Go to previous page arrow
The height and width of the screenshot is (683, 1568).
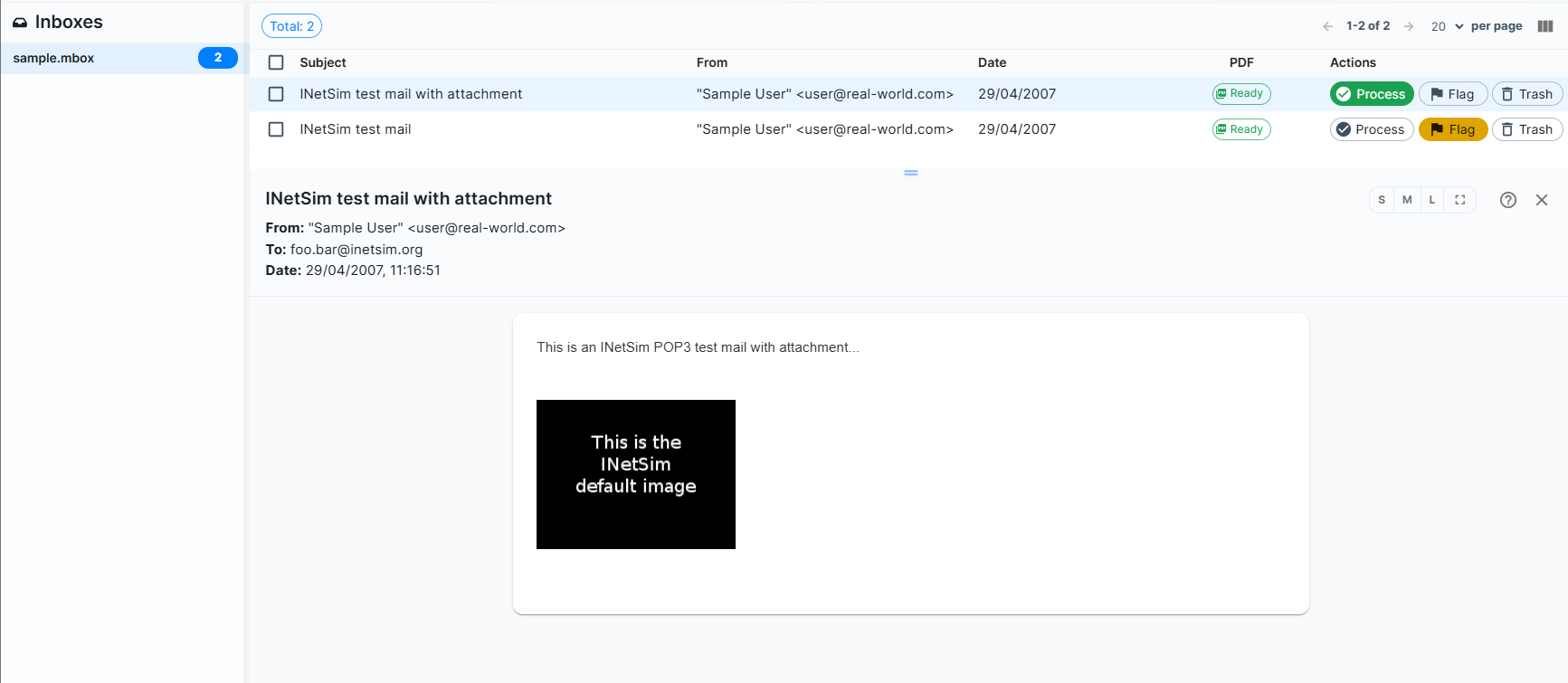pos(1327,26)
